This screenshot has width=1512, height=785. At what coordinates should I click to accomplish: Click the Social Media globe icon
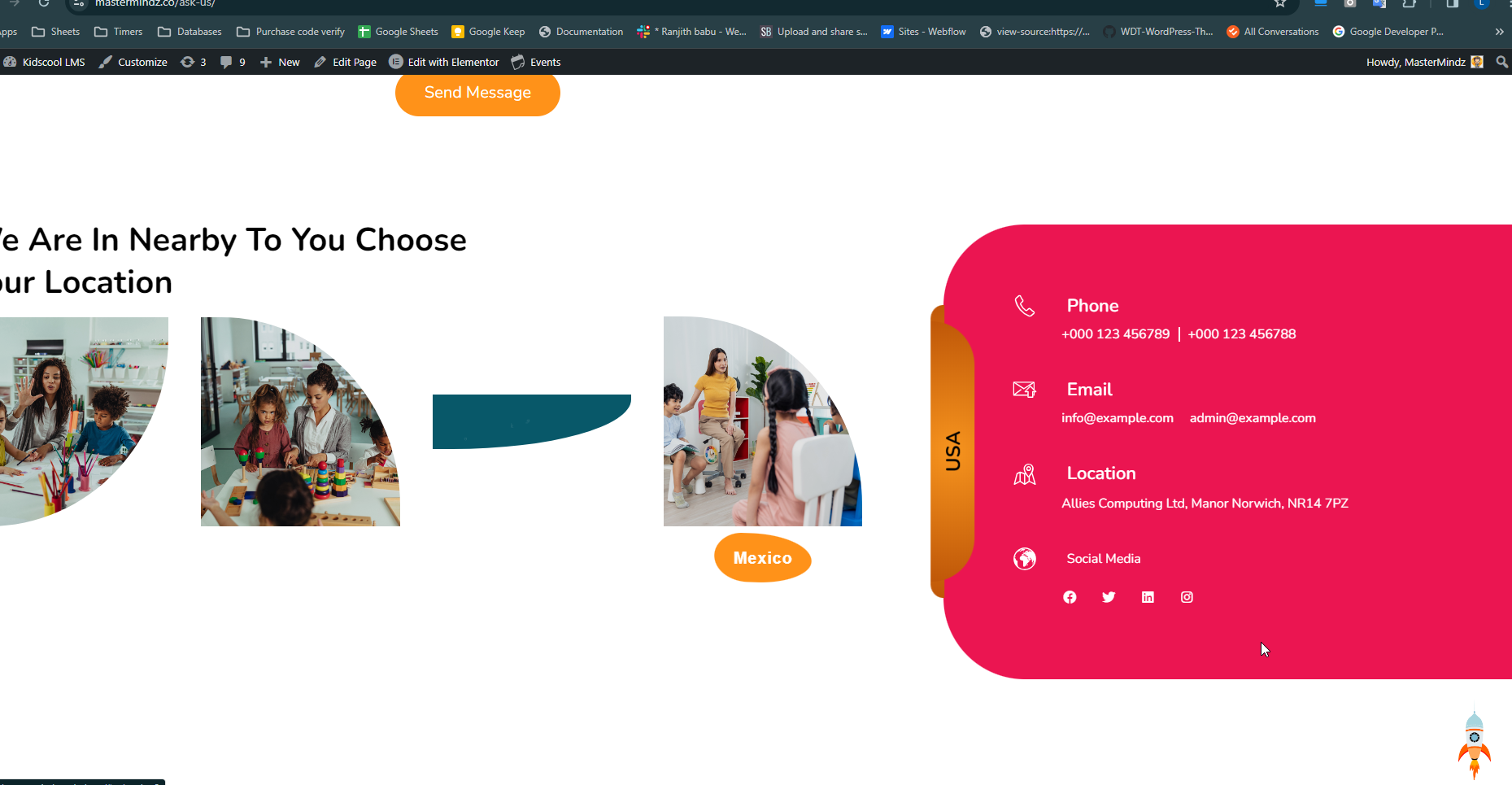click(x=1025, y=559)
